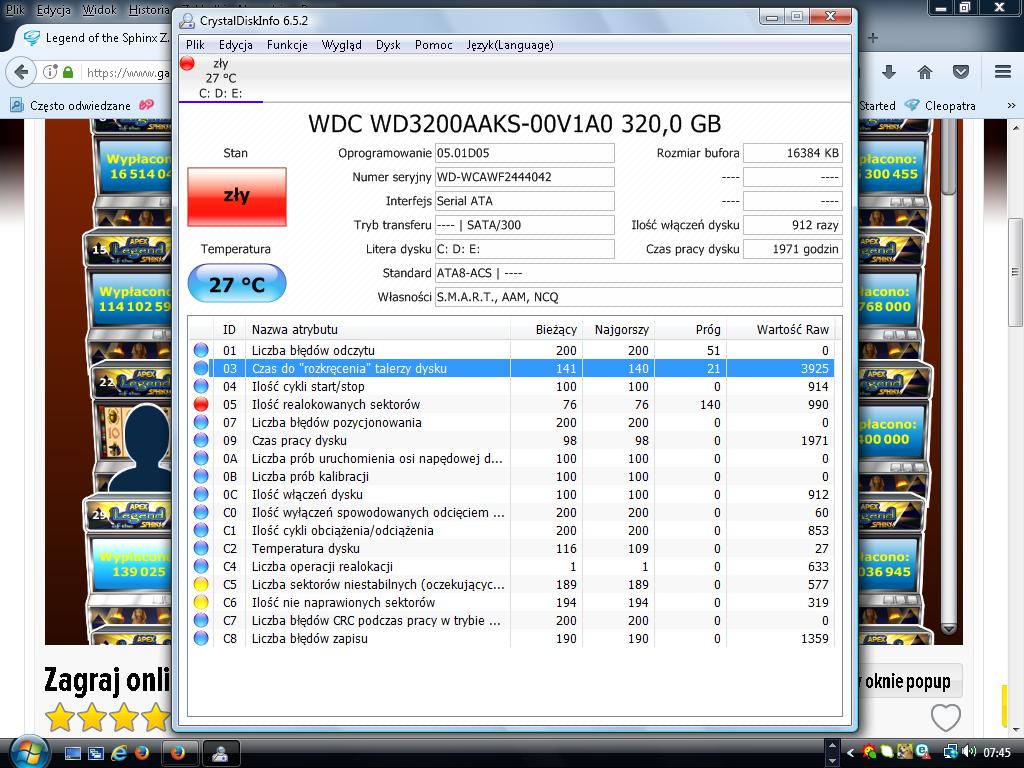Open the Często odwiedzane bookmark
This screenshot has width=1024, height=768.
pyautogui.click(x=71, y=105)
